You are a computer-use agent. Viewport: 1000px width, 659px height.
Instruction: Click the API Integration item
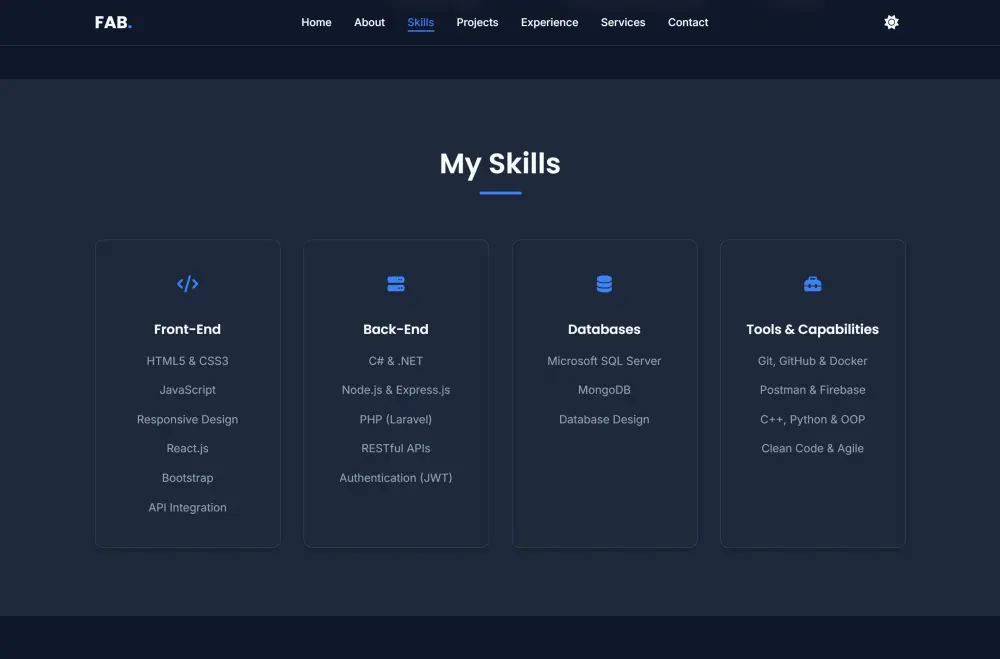[x=188, y=507]
